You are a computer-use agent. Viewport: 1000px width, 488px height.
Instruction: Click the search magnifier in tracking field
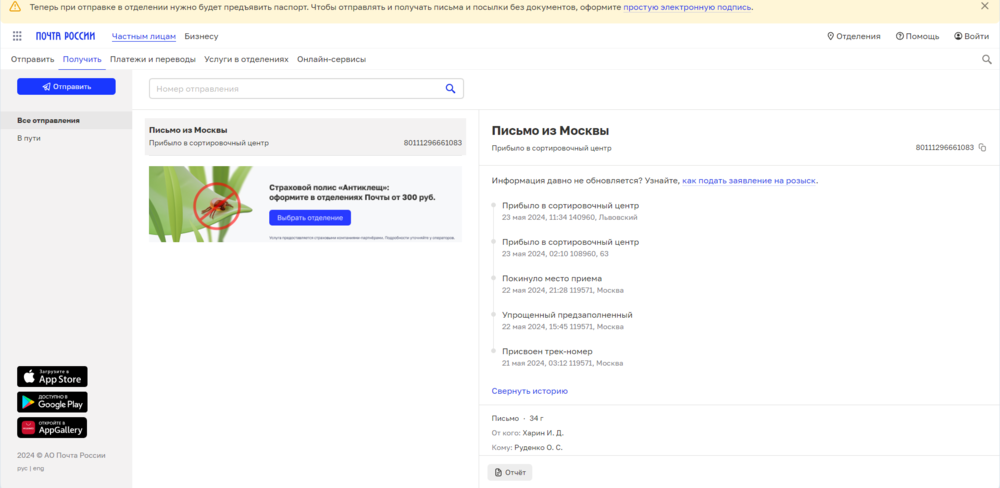[450, 89]
